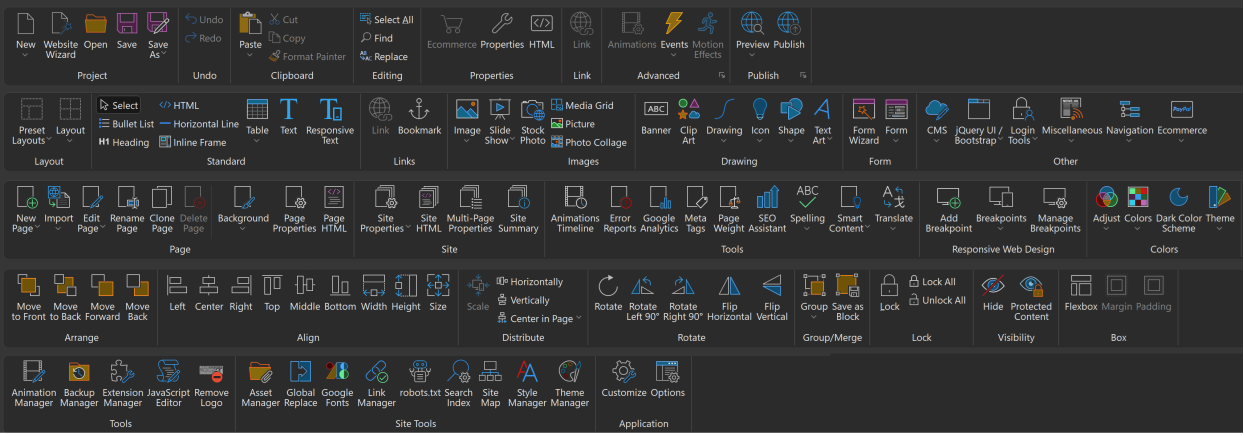Viewport: 1244px width, 436px height.
Task: Activate the Select tool
Action: [119, 105]
